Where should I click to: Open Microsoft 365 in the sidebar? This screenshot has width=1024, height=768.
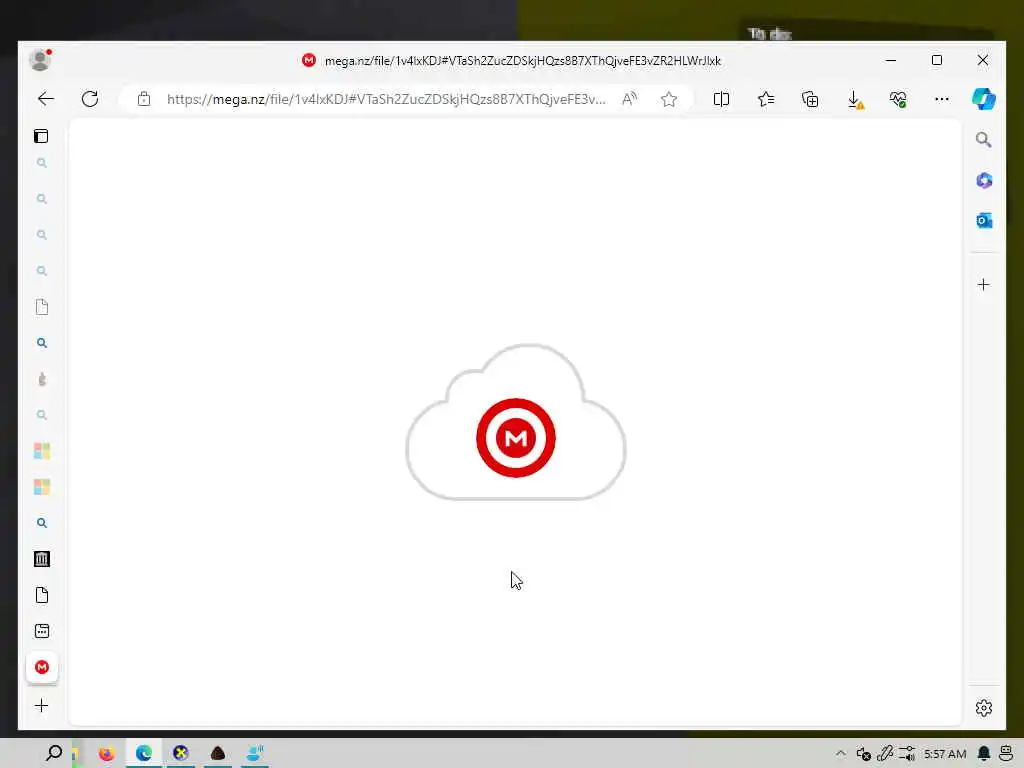tap(984, 180)
